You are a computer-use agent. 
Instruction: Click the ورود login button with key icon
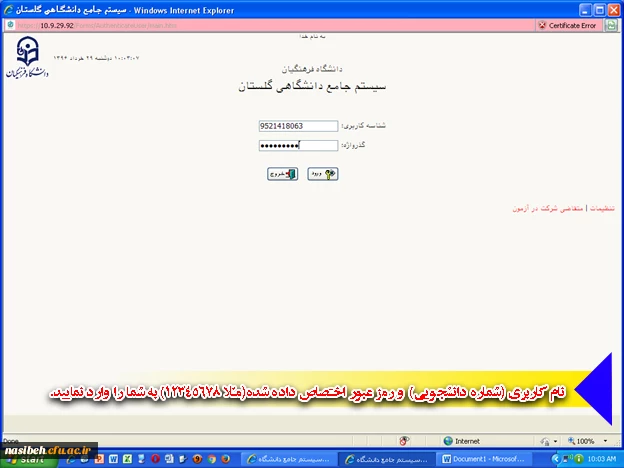322,174
